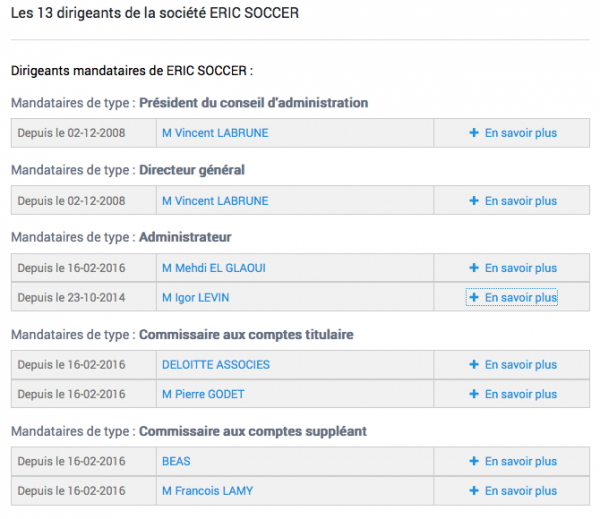
Task: Expand En savoir plus for Igor LEVIN
Action: click(513, 297)
